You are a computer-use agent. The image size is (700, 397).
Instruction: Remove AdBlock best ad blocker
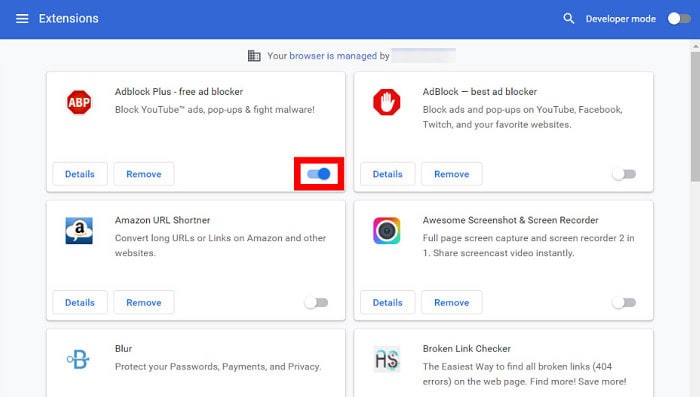(452, 174)
